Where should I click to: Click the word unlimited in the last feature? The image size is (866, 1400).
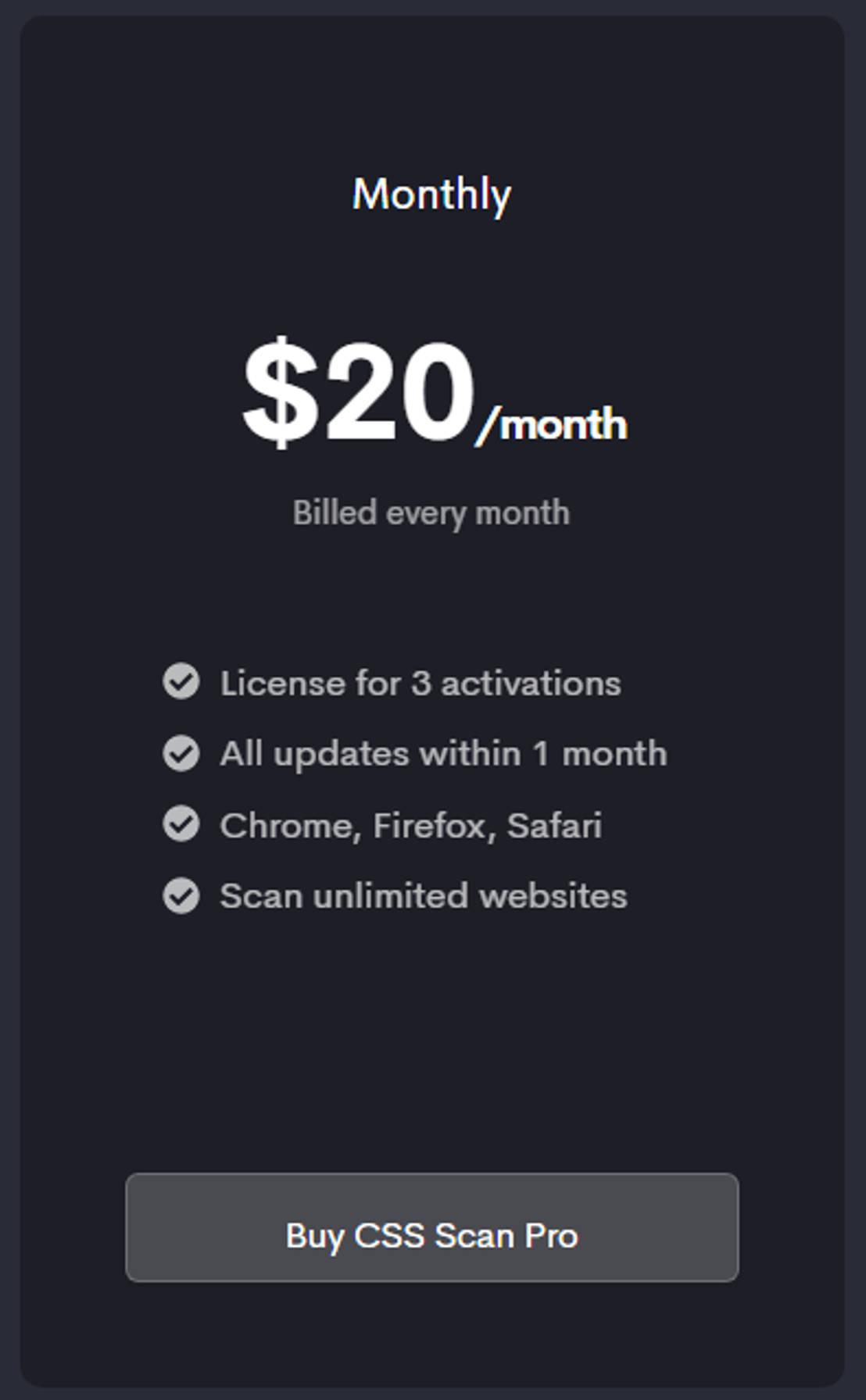tap(391, 896)
